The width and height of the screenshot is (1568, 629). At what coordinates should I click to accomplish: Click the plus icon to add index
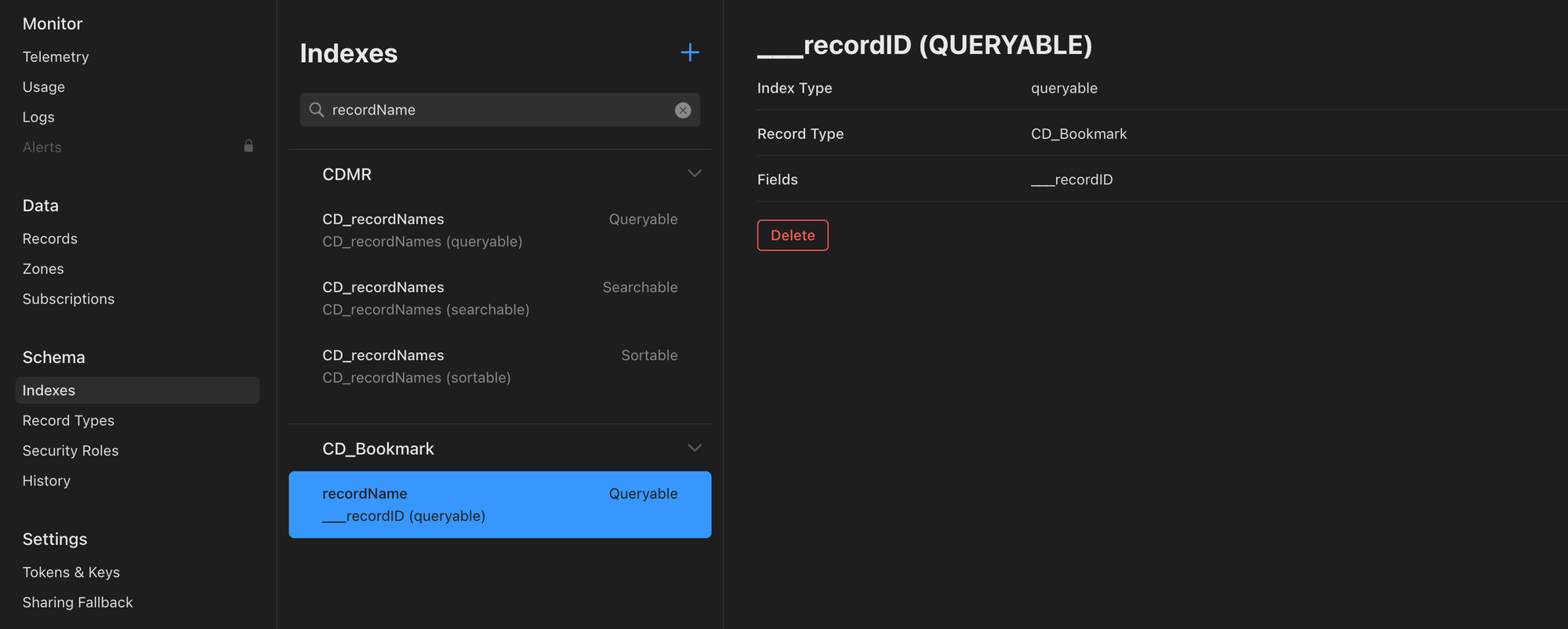(x=690, y=53)
